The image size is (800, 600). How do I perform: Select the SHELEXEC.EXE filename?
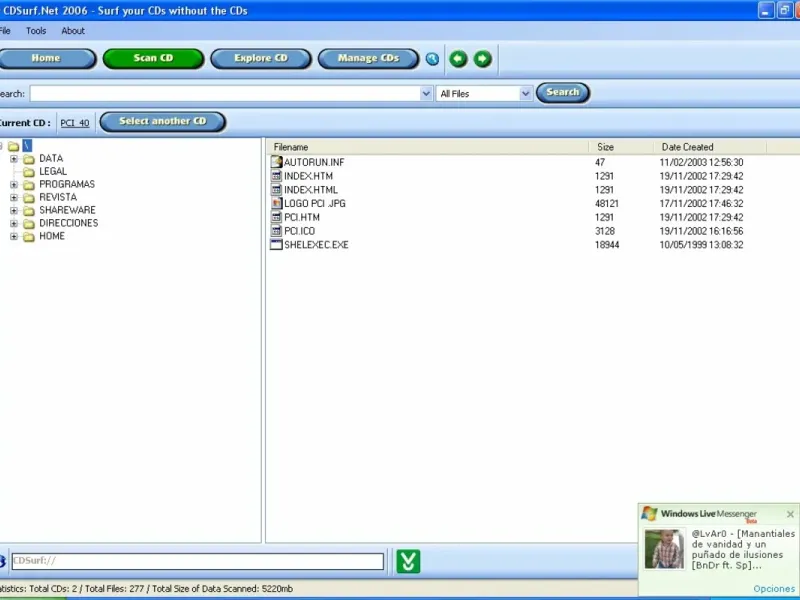(316, 245)
